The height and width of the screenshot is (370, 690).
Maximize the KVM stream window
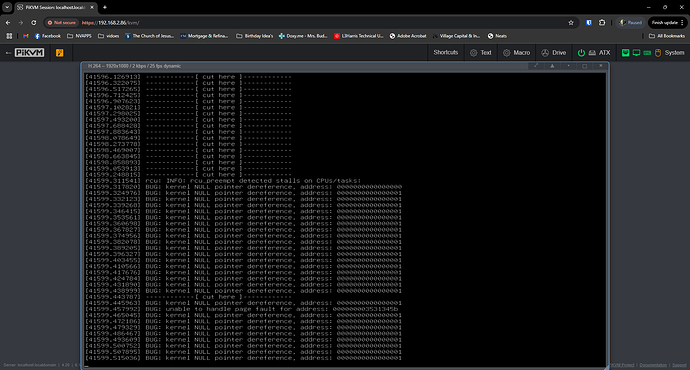tap(584, 66)
